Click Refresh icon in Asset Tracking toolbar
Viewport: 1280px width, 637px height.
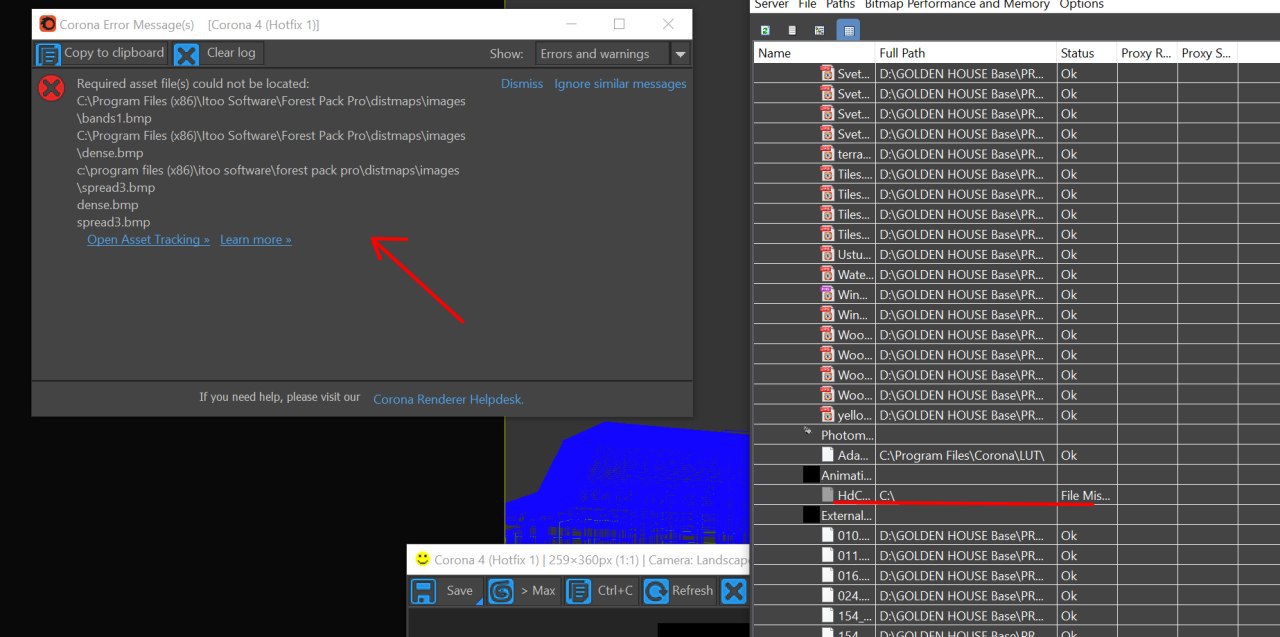click(x=765, y=31)
